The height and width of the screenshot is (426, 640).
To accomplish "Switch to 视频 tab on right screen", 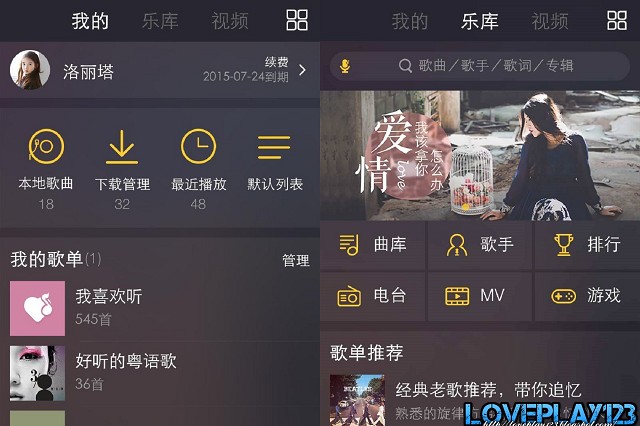I will point(549,21).
